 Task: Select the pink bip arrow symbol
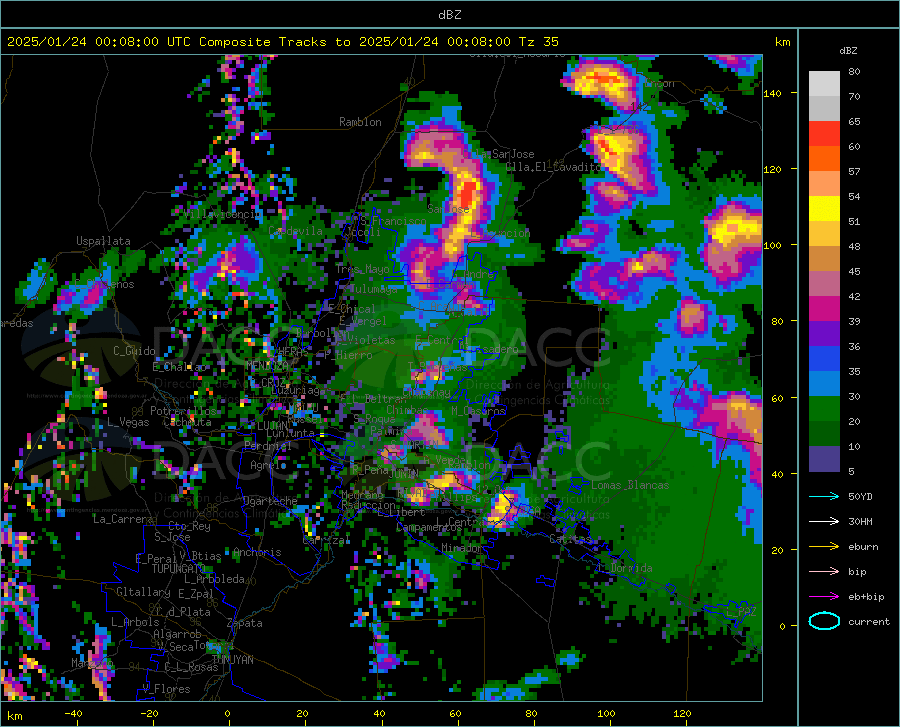[x=824, y=572]
